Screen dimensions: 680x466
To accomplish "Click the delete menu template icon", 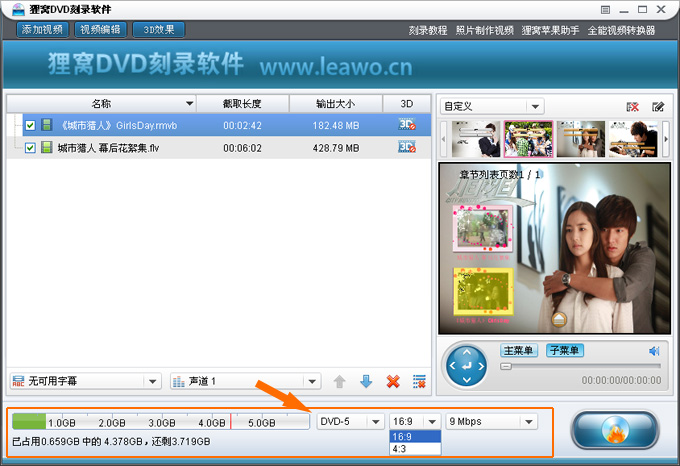I will (632, 107).
